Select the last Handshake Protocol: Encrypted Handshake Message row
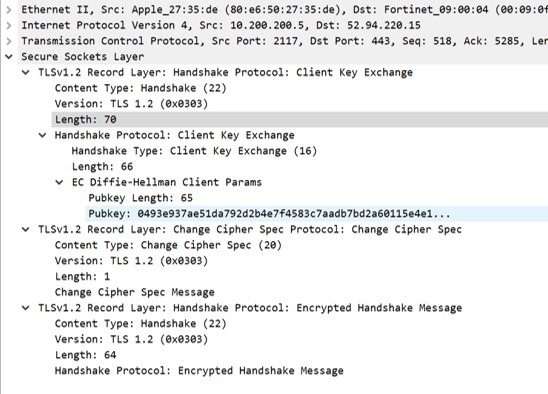This screenshot has height=394, width=548. coord(199,371)
